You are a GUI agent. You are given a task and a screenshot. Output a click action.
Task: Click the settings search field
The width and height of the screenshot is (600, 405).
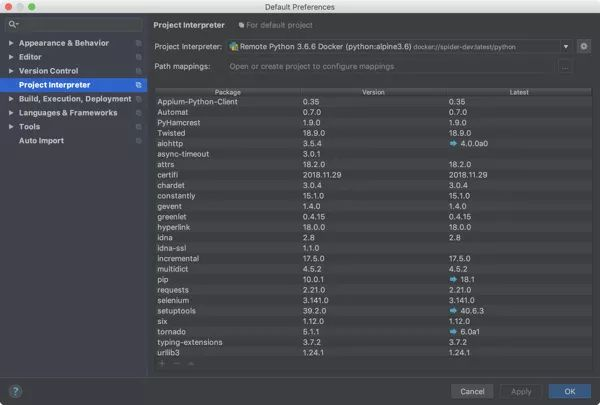point(74,24)
